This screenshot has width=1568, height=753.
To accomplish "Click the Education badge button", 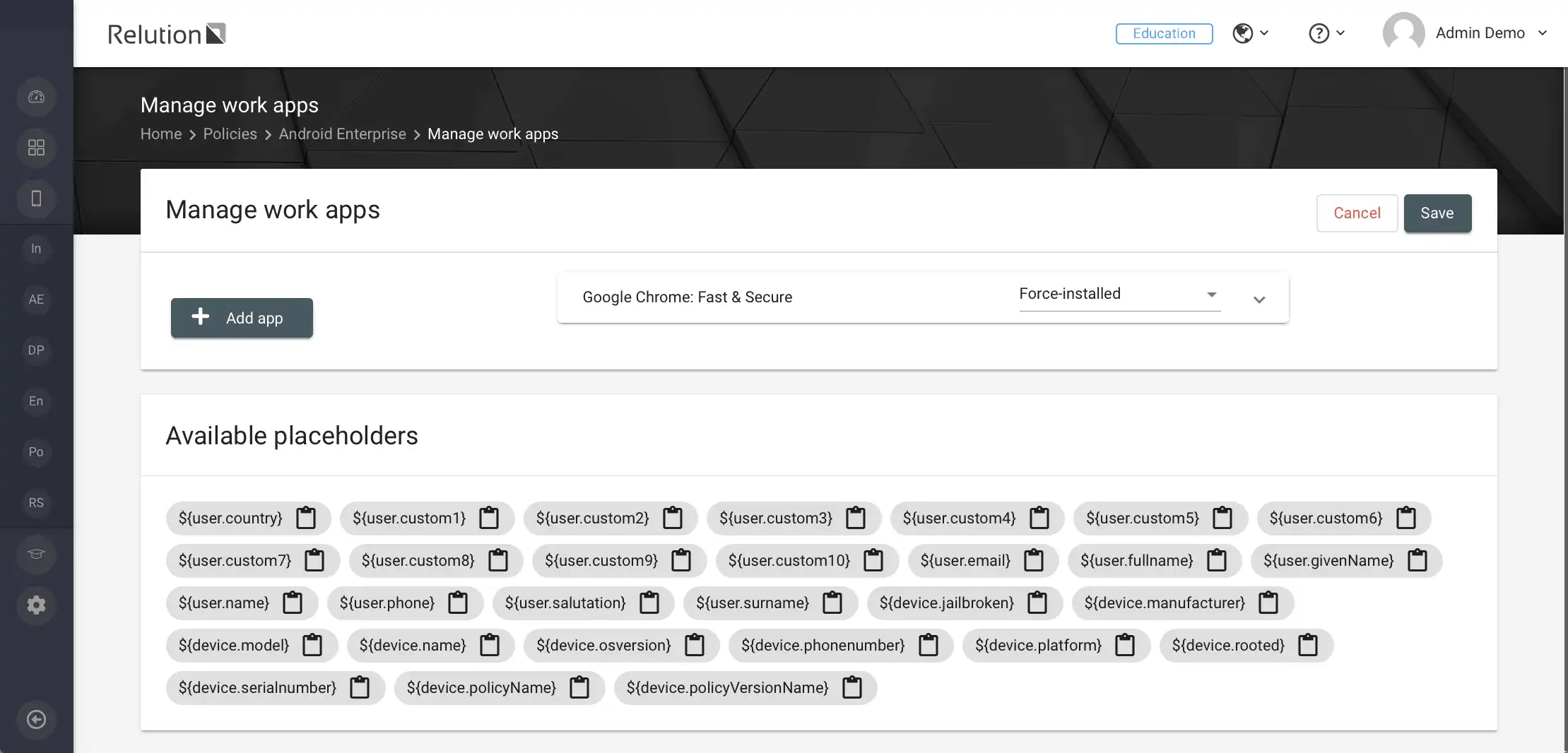I will 1164,33.
